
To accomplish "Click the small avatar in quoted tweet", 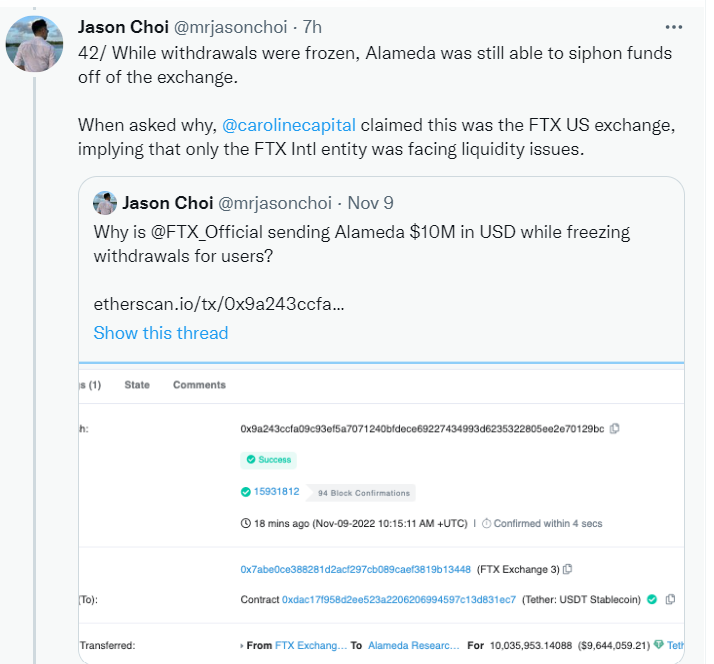I will [105, 203].
